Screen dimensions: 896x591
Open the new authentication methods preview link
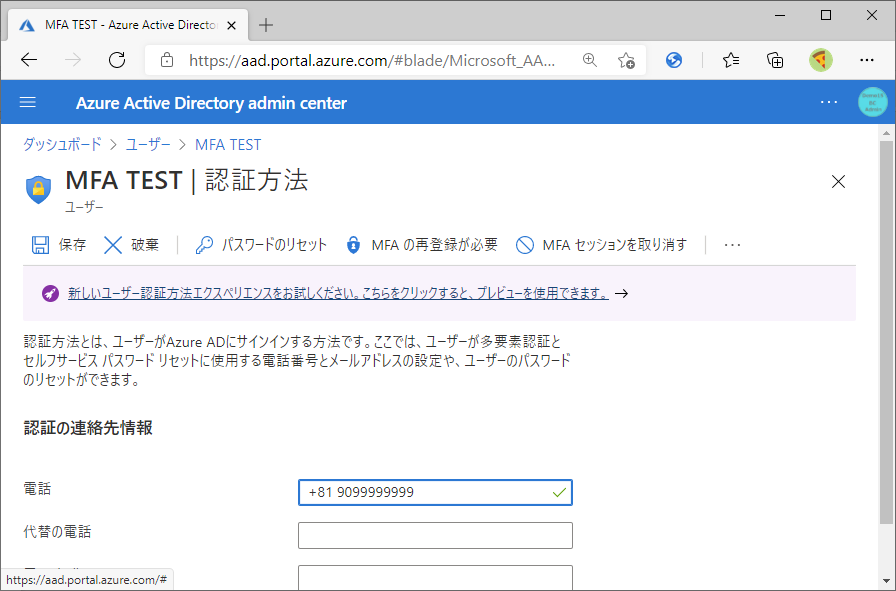(340, 292)
